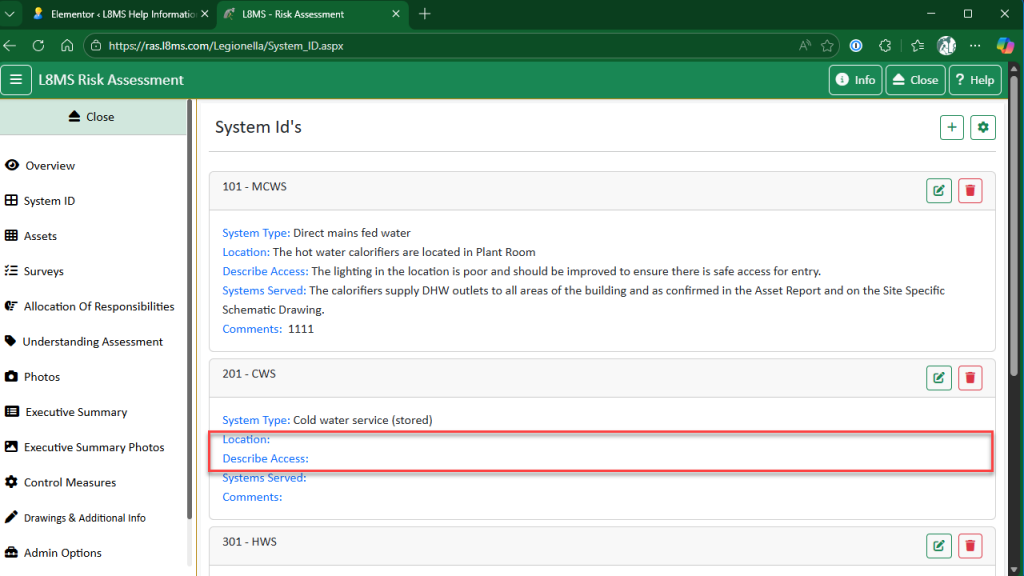Edit the 101 - MCWS system entry

(939, 190)
